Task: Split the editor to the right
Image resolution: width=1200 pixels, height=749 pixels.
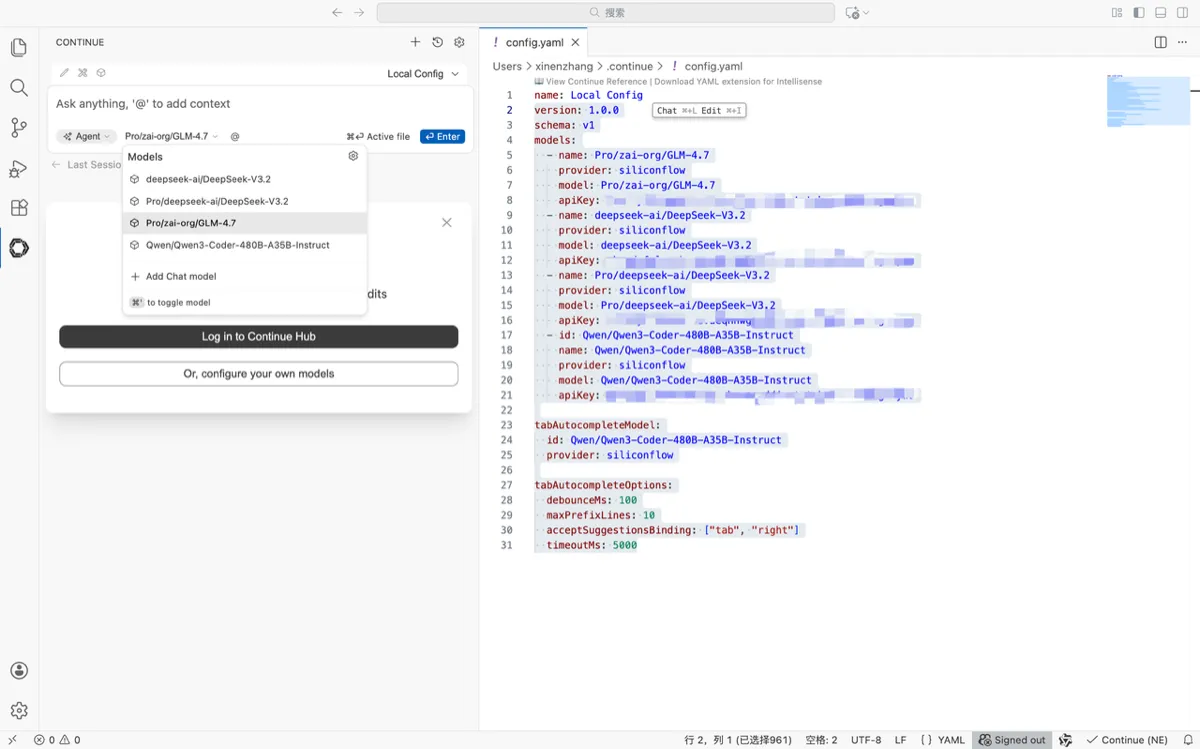Action: click(1161, 42)
